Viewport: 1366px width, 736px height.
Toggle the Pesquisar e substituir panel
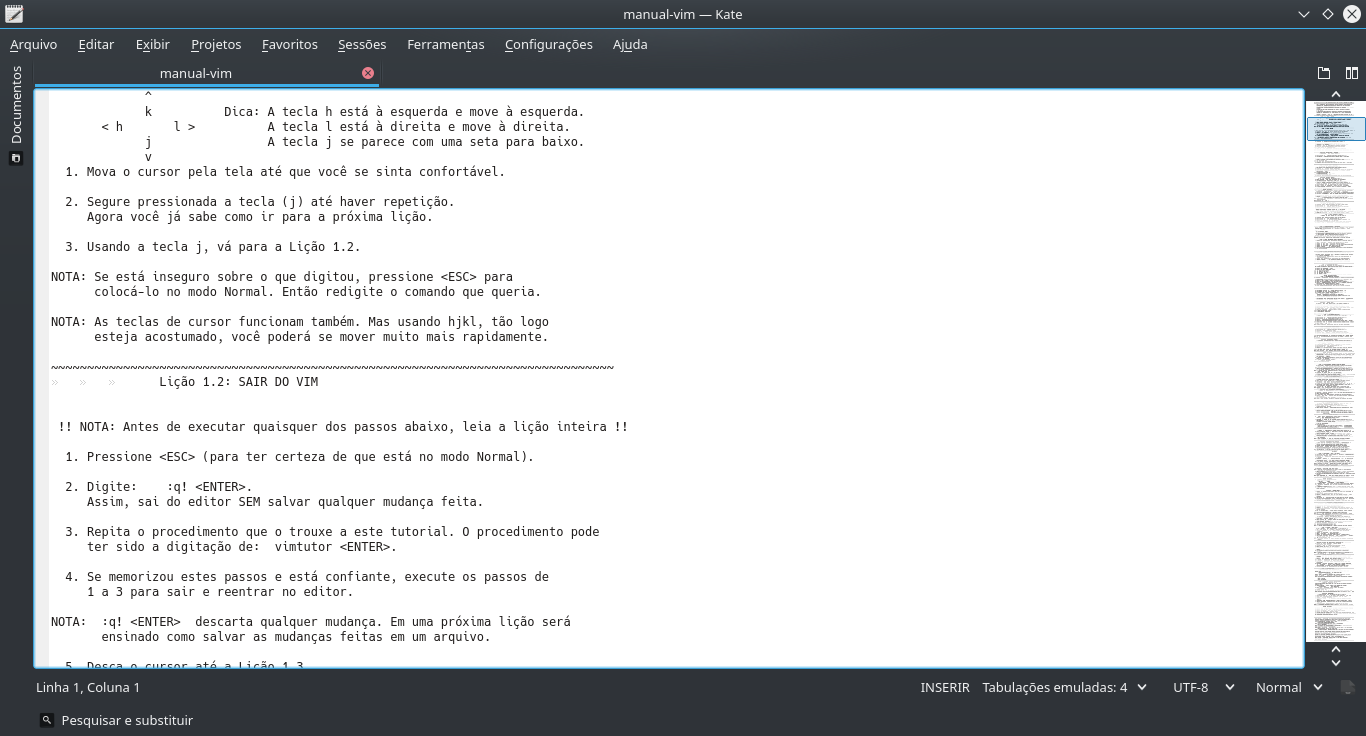117,720
